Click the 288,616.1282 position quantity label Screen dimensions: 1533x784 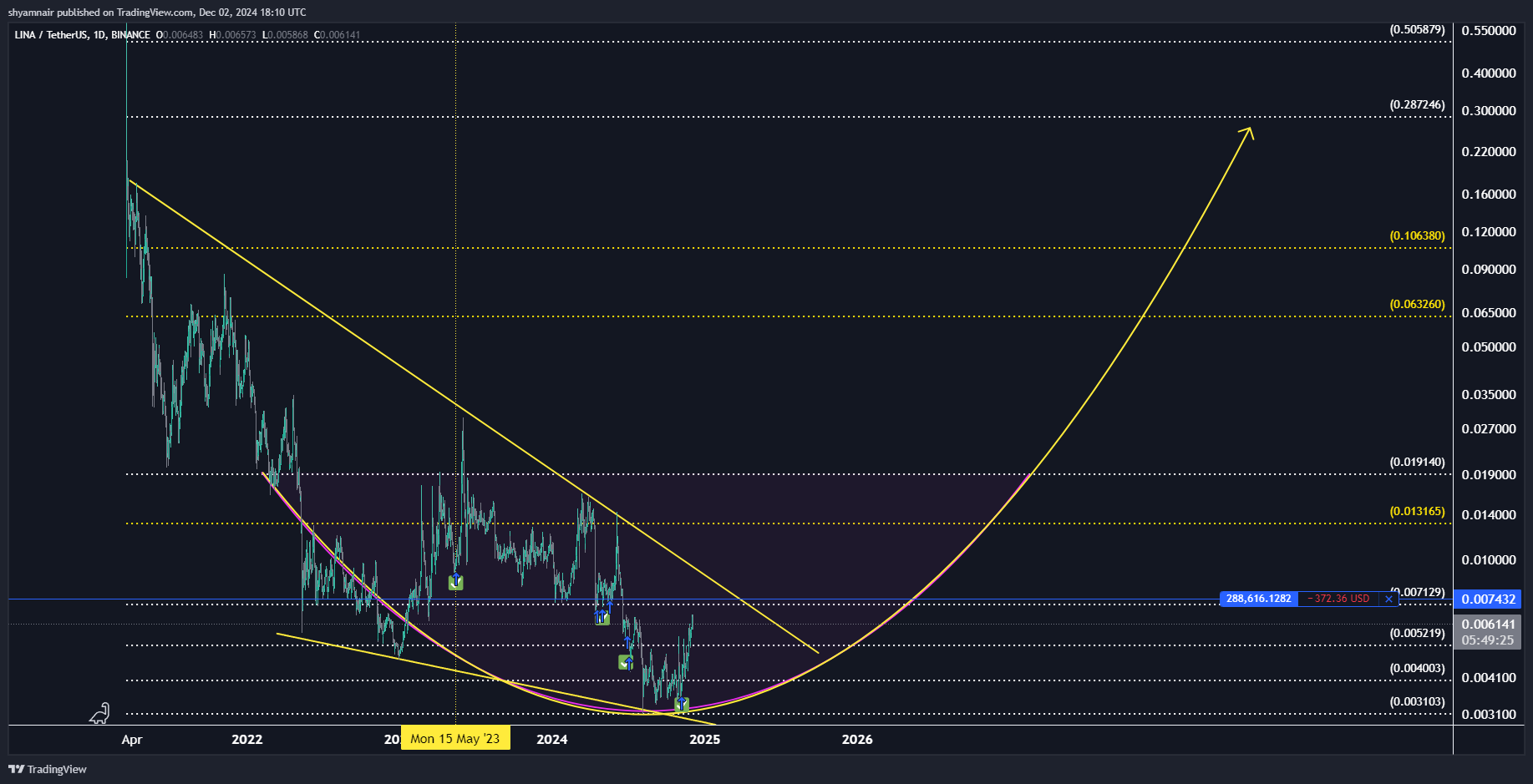point(1258,599)
